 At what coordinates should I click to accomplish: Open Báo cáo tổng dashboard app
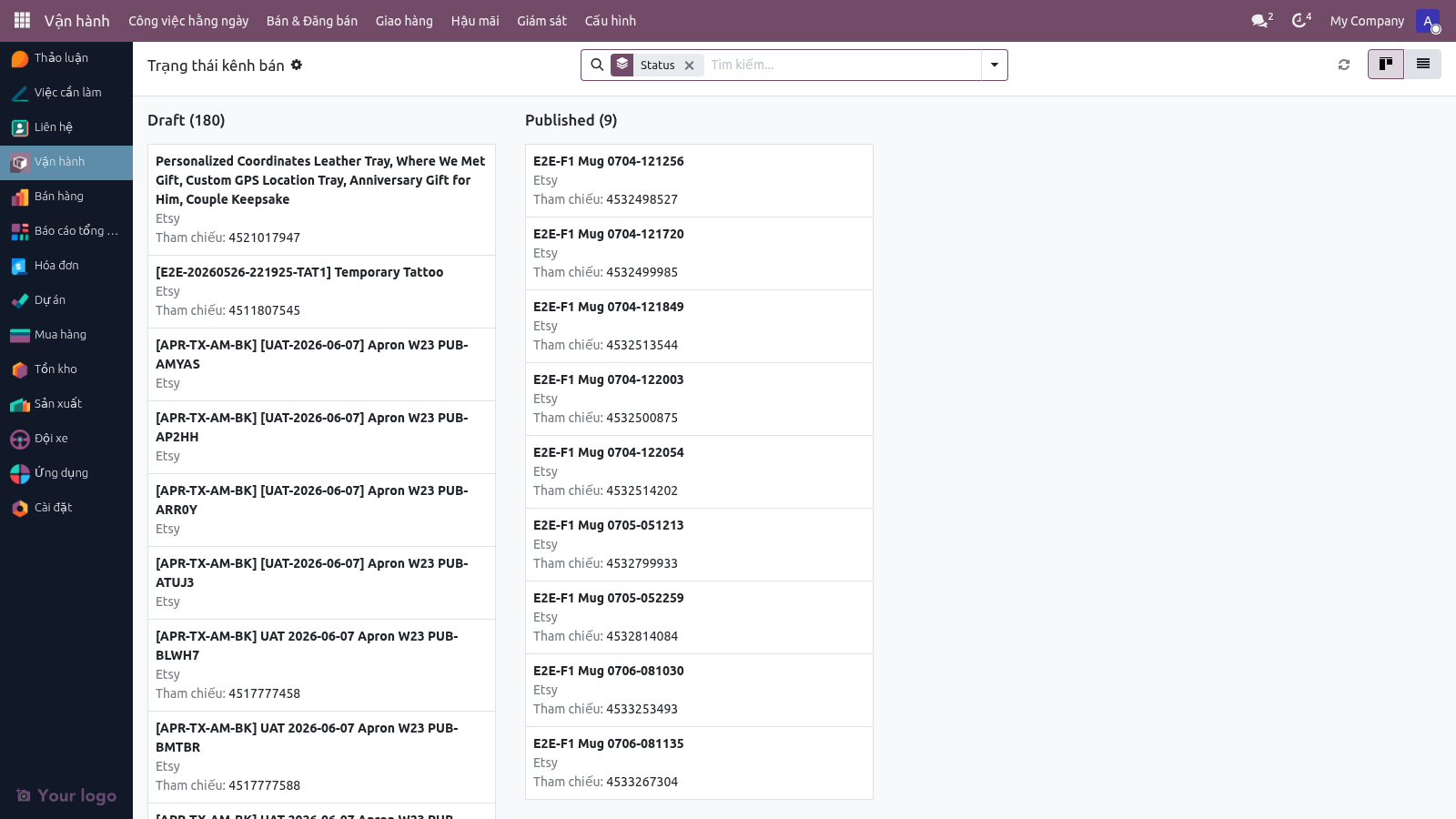[x=66, y=231]
